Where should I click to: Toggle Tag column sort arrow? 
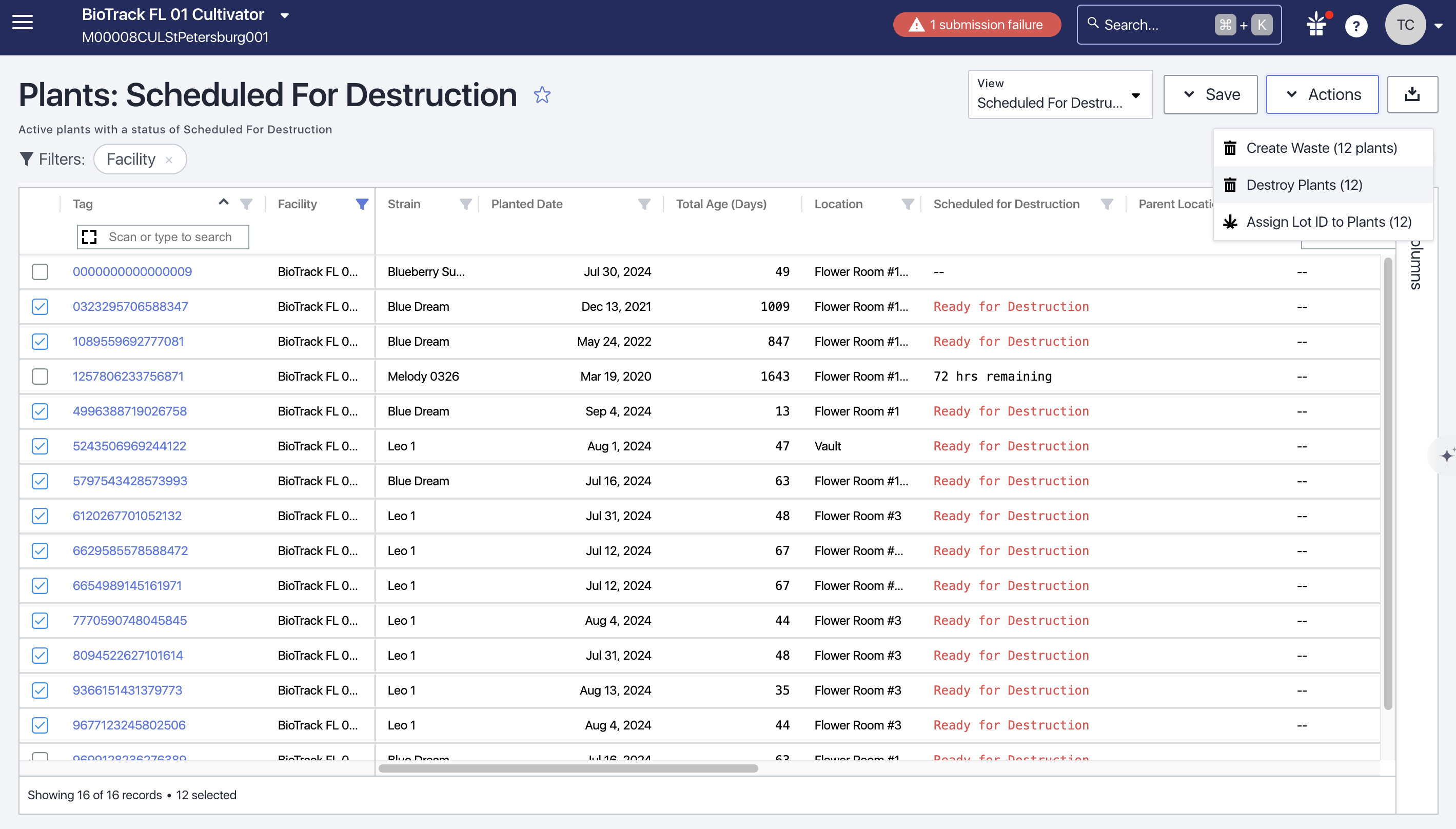click(224, 202)
